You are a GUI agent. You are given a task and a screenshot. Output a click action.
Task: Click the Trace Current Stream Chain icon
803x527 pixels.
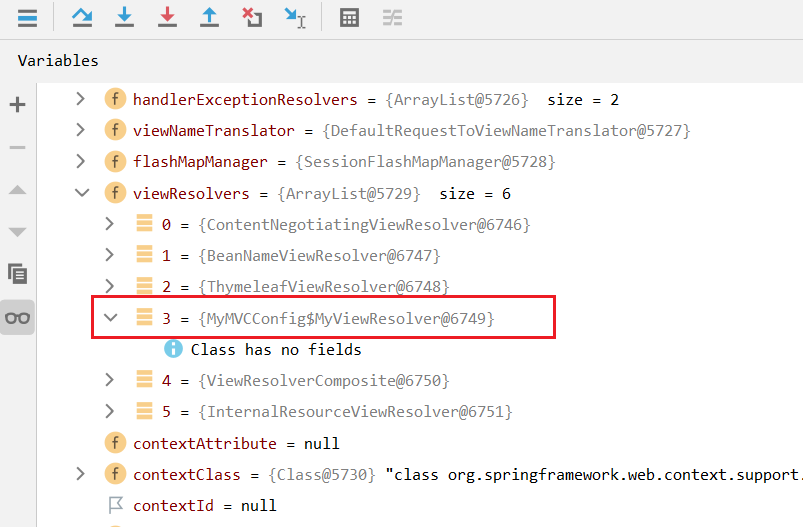392,18
